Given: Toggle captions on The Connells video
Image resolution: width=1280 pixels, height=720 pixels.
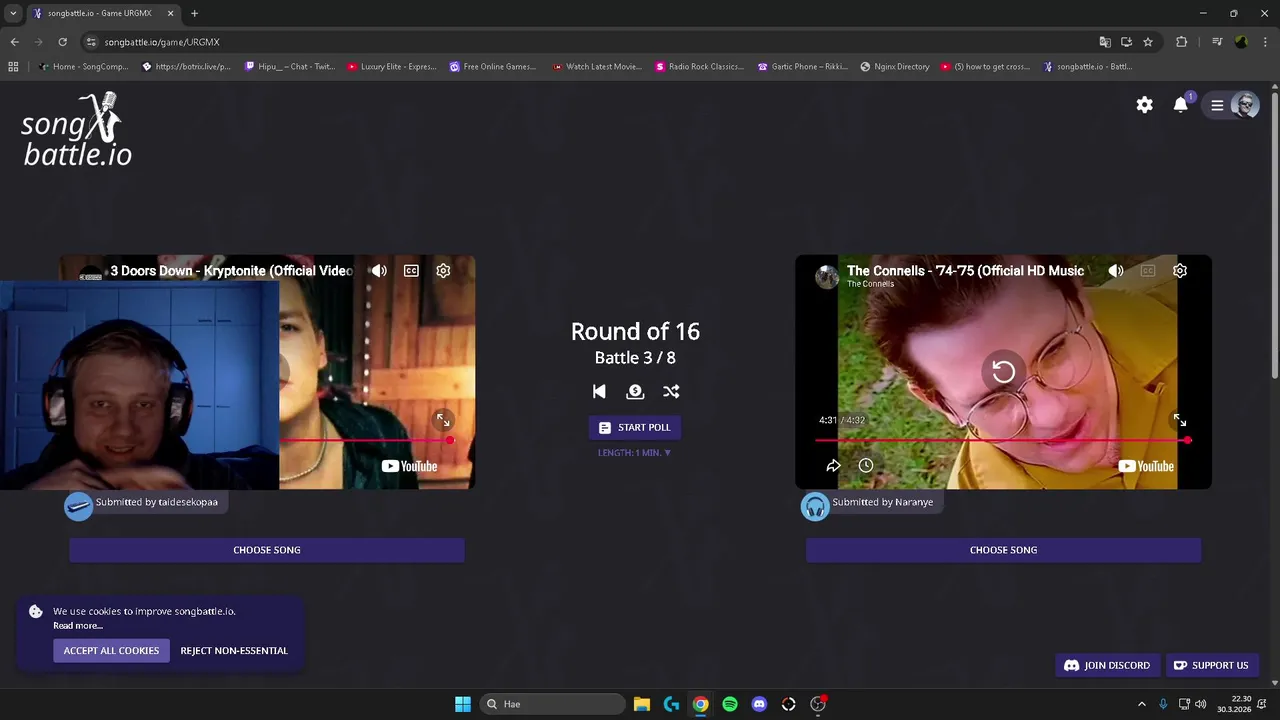Looking at the screenshot, I should (1148, 271).
